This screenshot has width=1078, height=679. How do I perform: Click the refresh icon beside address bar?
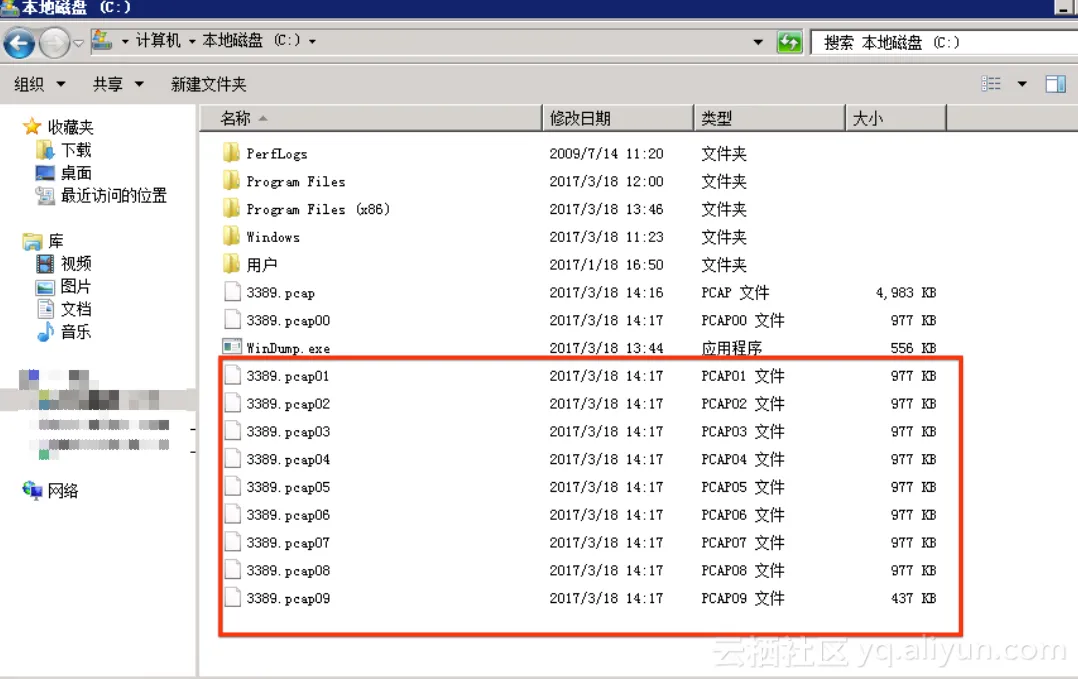(x=789, y=42)
